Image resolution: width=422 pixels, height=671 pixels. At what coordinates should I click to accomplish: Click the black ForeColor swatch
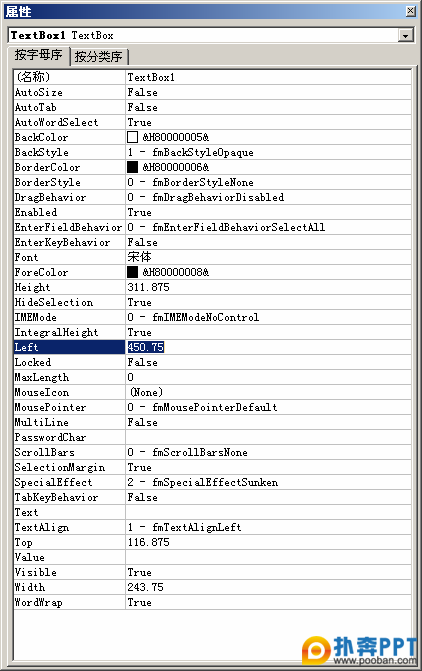click(133, 272)
